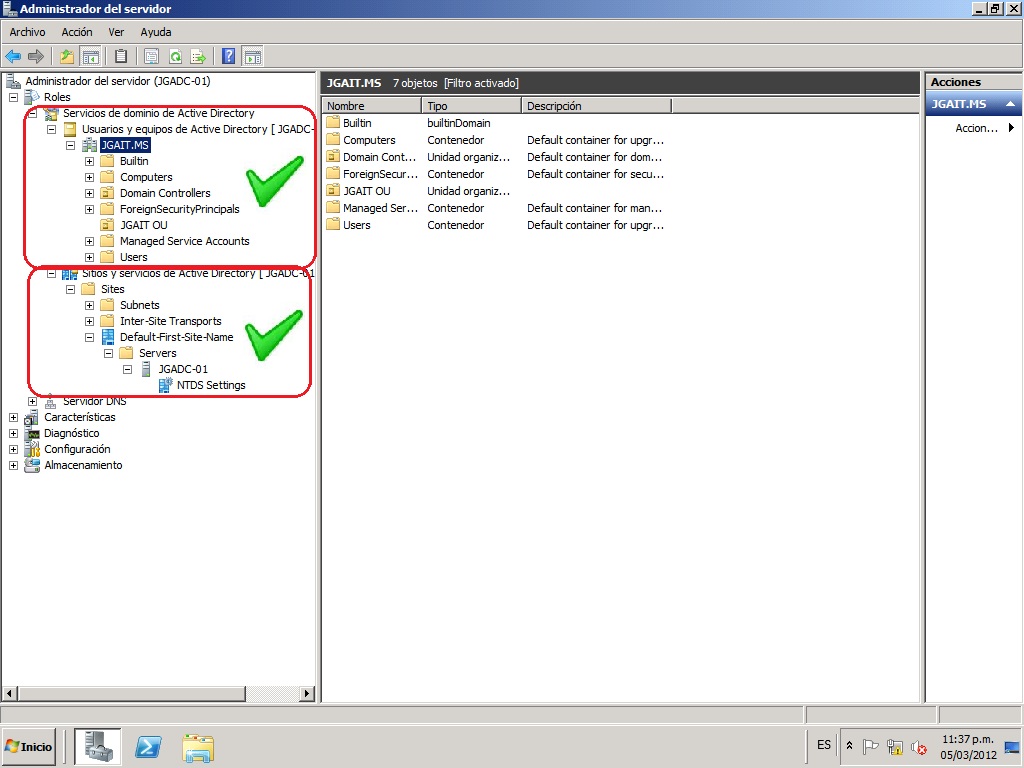Expand Inter-Site Transports node

click(89, 321)
